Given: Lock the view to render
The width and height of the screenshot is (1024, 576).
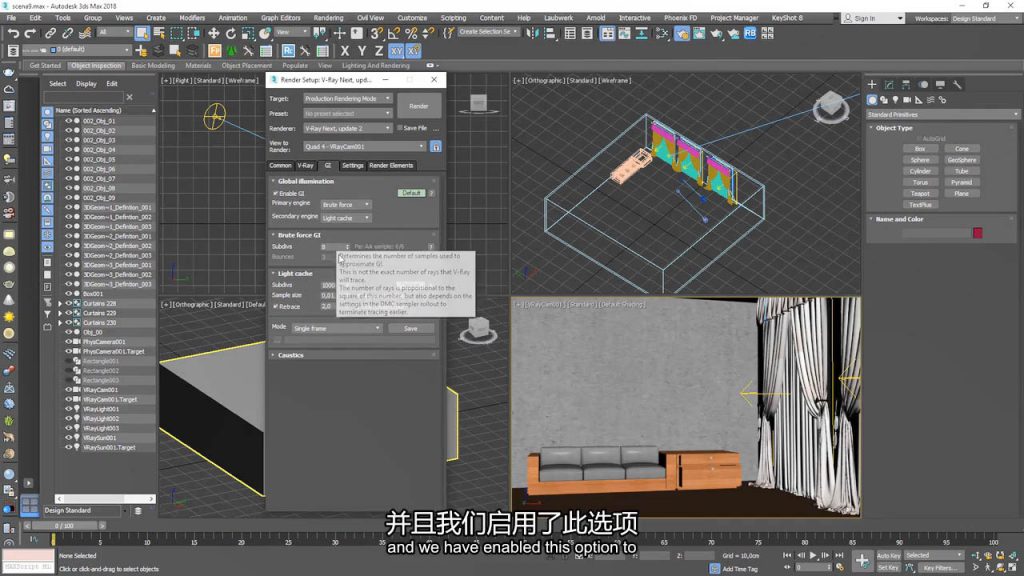Looking at the screenshot, I should pyautogui.click(x=436, y=146).
